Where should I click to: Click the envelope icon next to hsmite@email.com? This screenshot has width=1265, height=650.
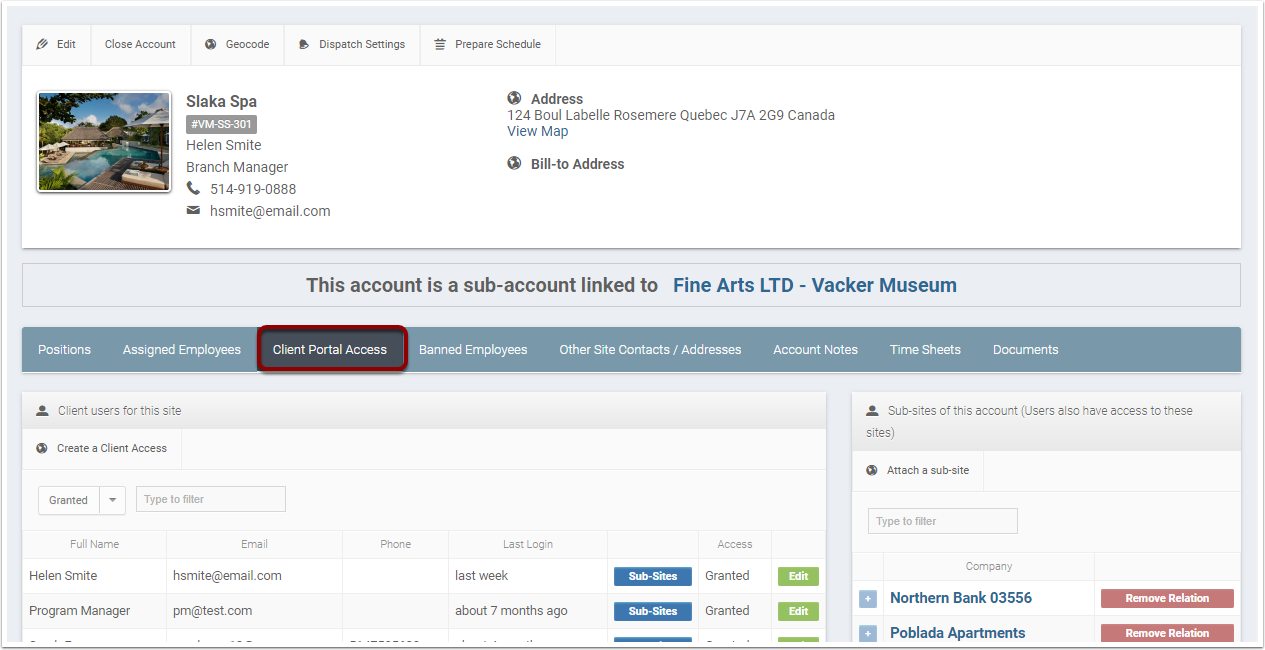pos(192,210)
